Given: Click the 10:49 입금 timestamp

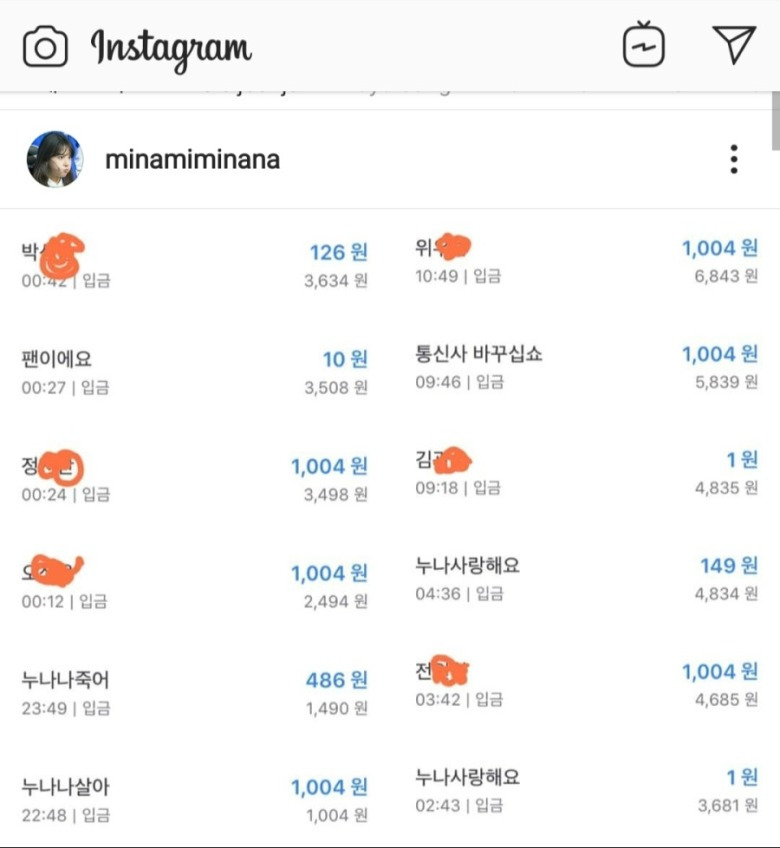Looking at the screenshot, I should pos(458,276).
